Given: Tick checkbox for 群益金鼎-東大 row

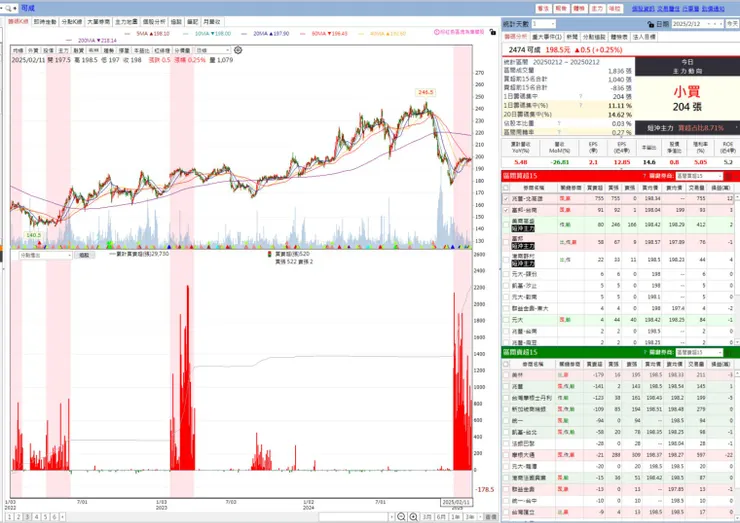Looking at the screenshot, I should click(506, 308).
